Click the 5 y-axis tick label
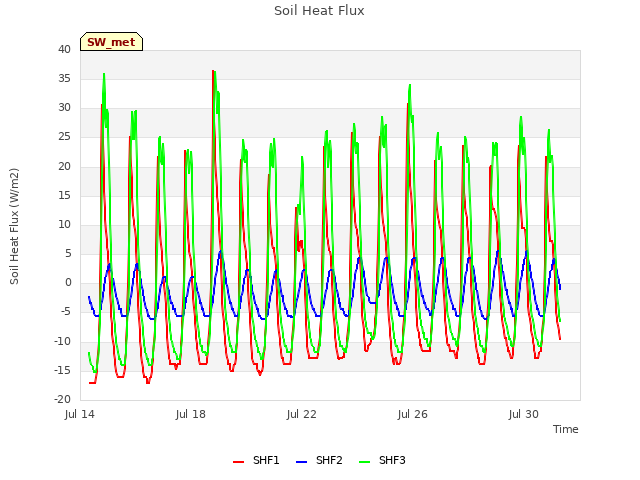The width and height of the screenshot is (640, 480). tap(68, 253)
